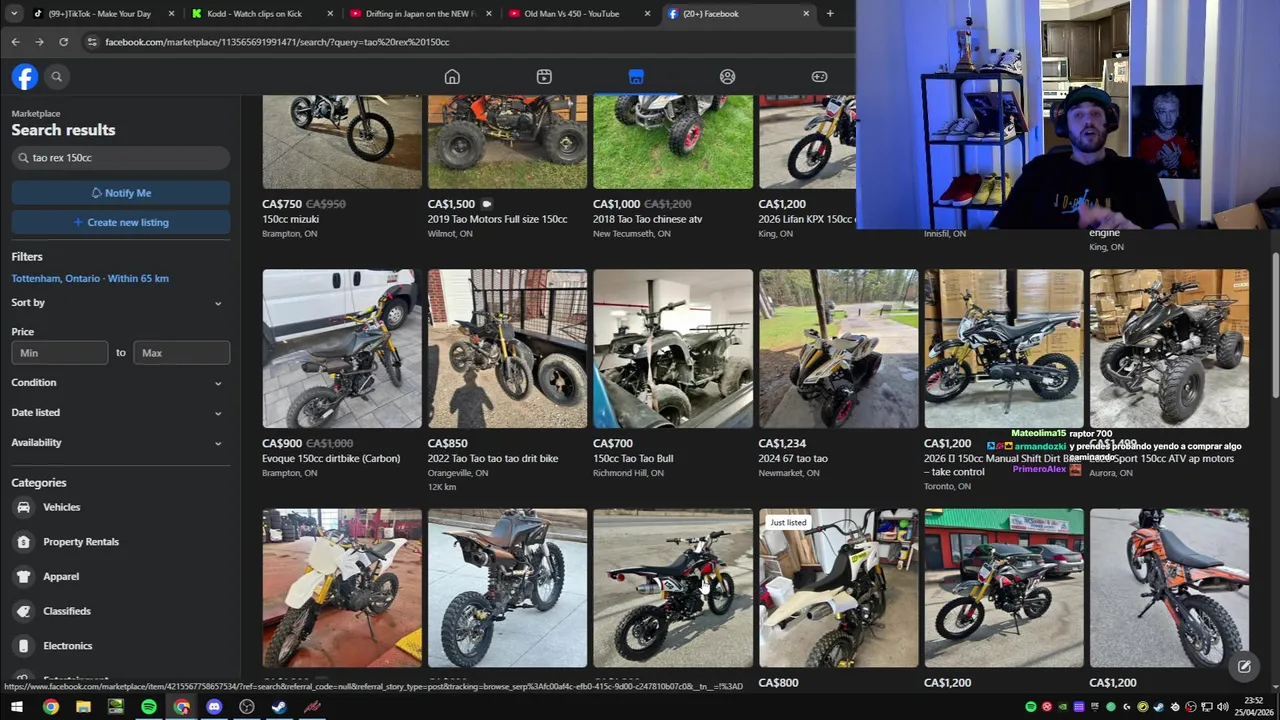Select the Marketplace storefront icon
Viewport: 1280px width, 720px height.
[636, 77]
